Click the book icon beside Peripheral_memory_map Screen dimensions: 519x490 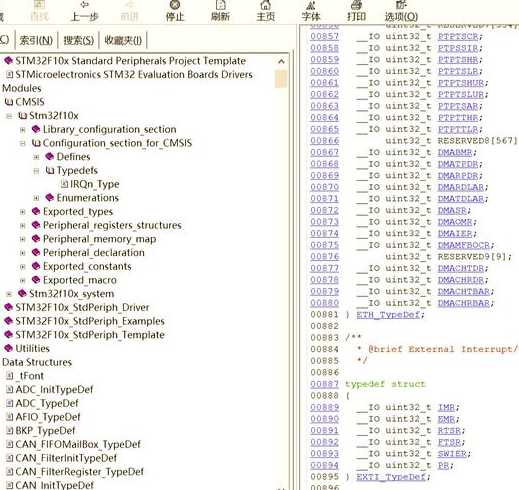click(36, 239)
